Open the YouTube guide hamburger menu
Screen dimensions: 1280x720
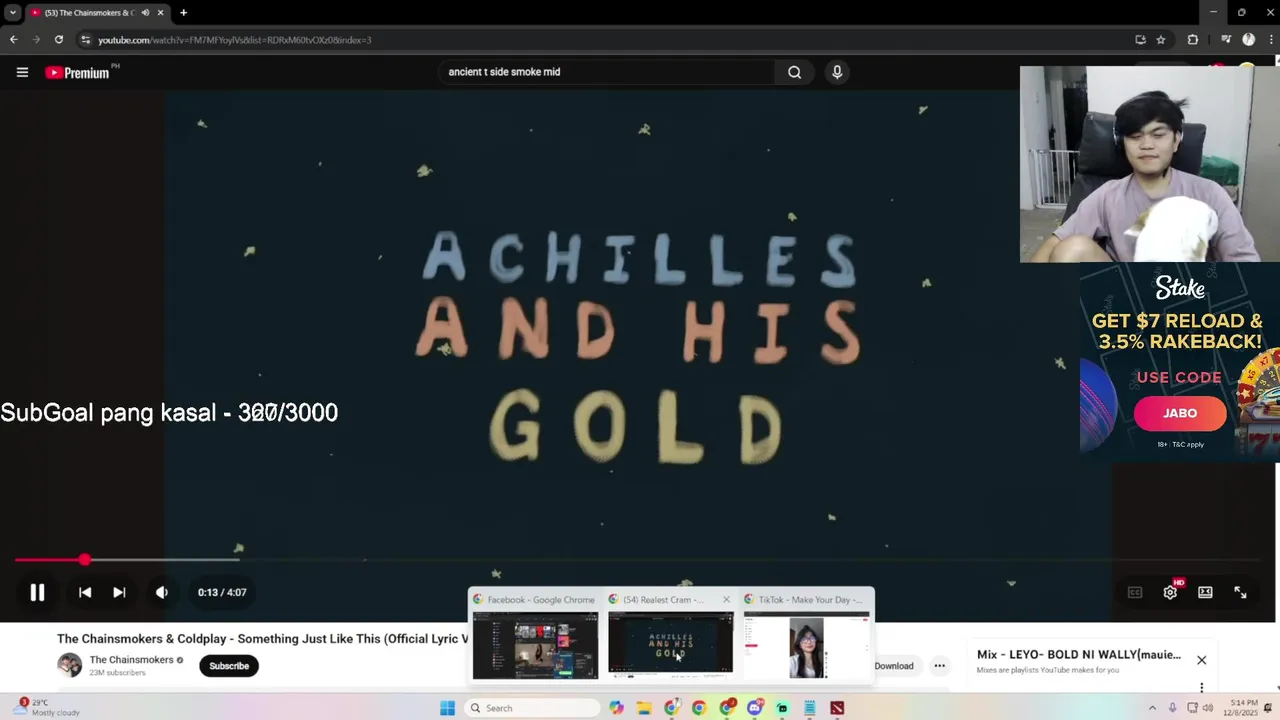[x=22, y=72]
